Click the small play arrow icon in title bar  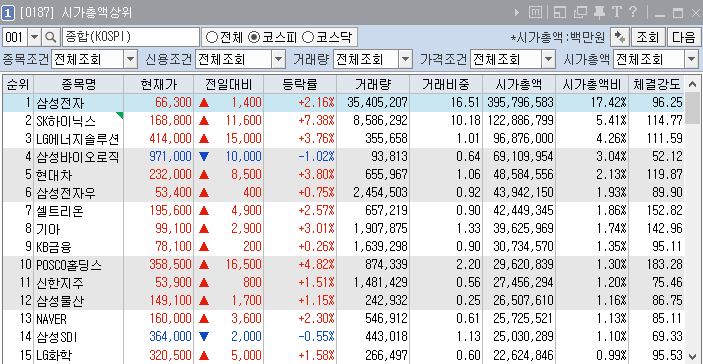[x=517, y=13]
